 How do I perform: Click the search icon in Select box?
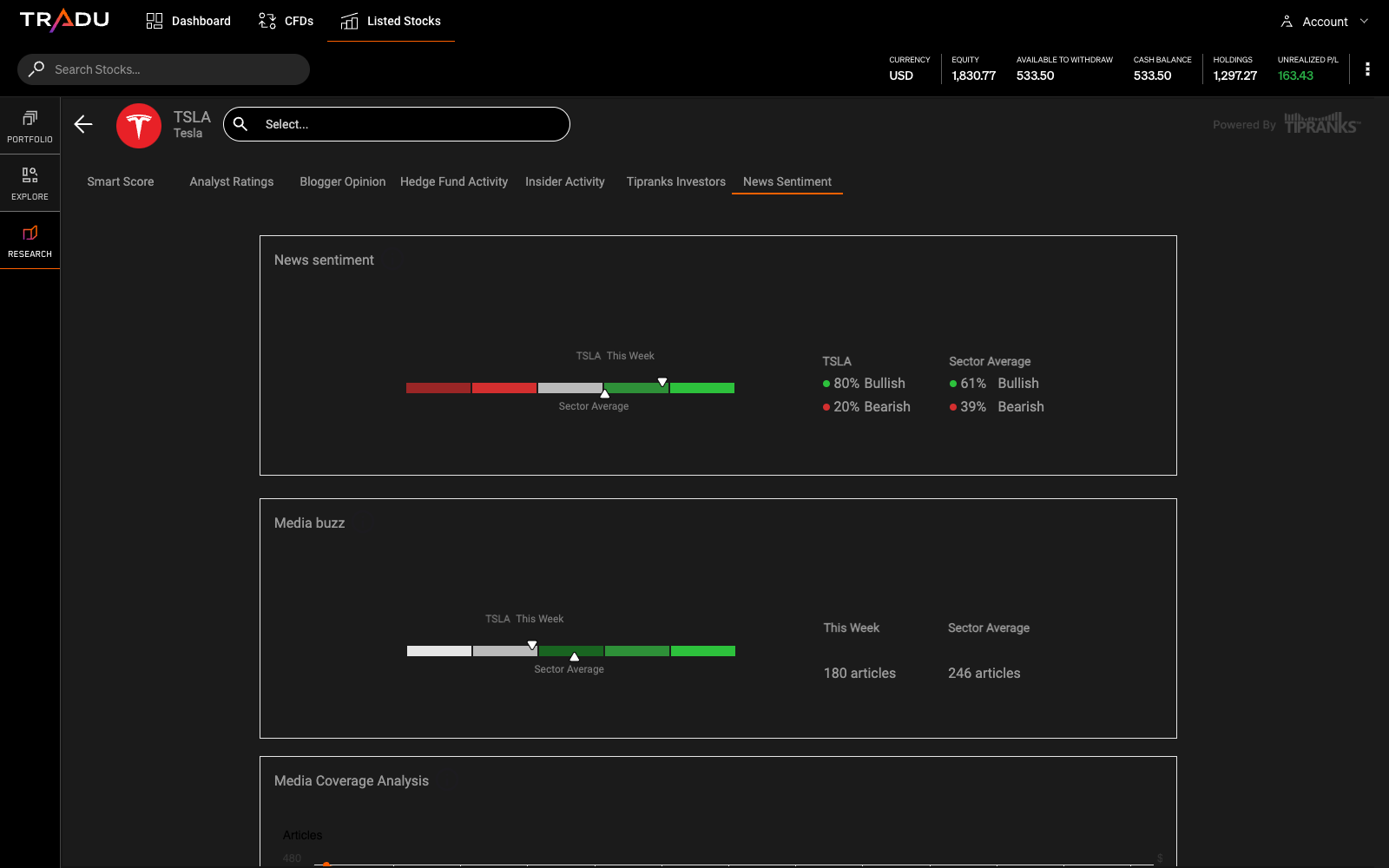tap(240, 124)
